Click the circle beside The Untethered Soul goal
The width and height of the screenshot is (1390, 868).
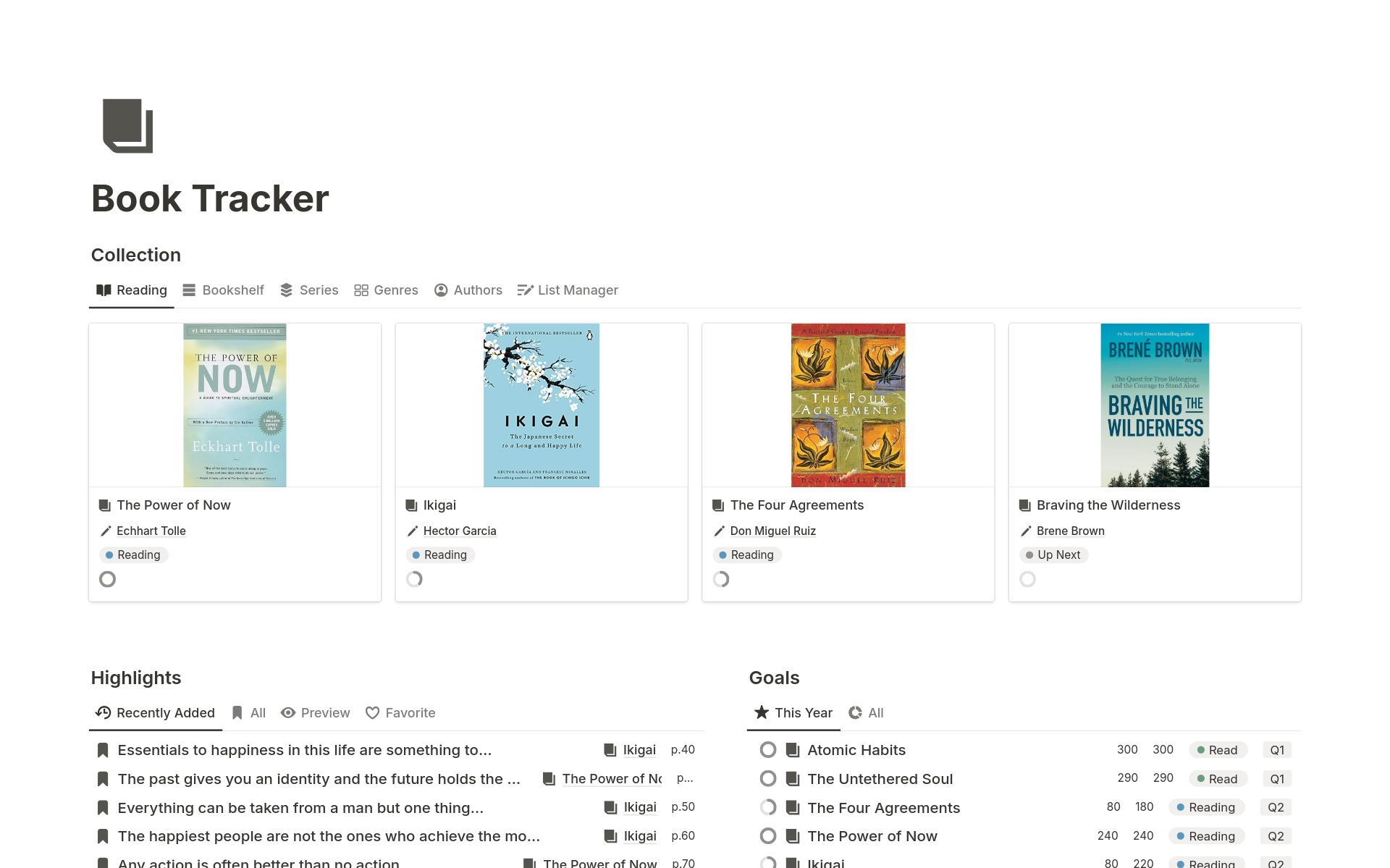(x=768, y=778)
